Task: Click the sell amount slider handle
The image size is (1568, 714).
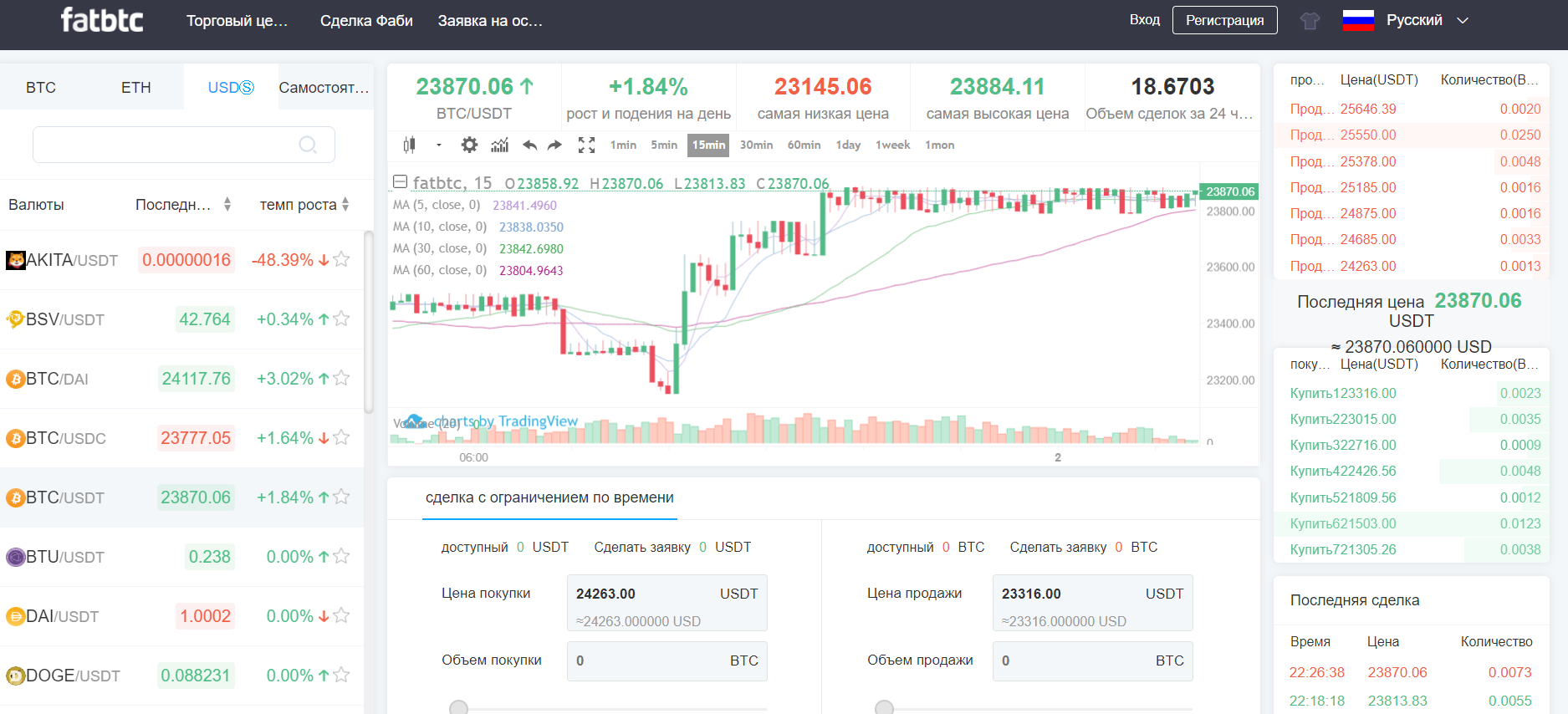Action: (x=884, y=708)
